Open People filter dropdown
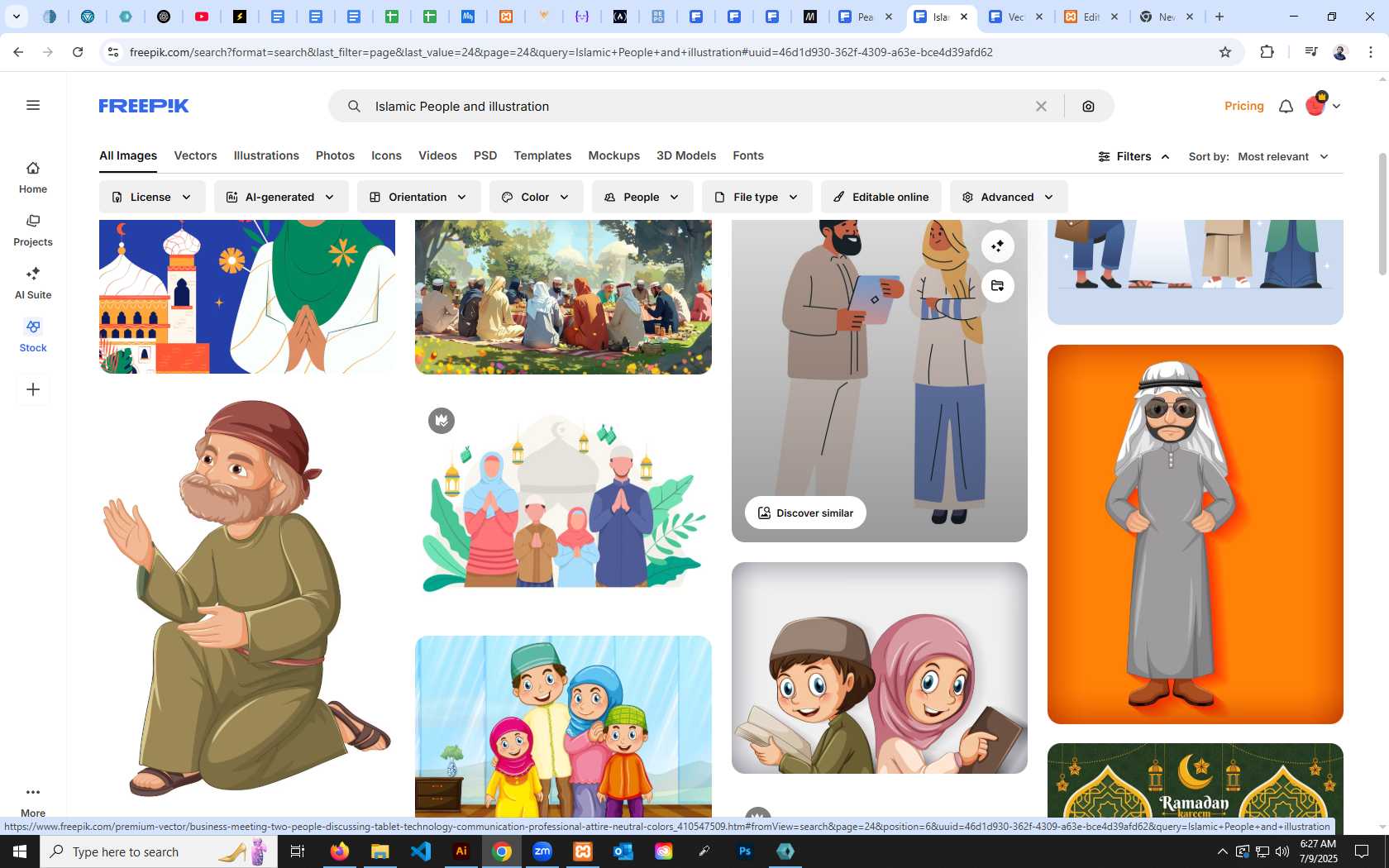The width and height of the screenshot is (1389, 868). pos(642,197)
